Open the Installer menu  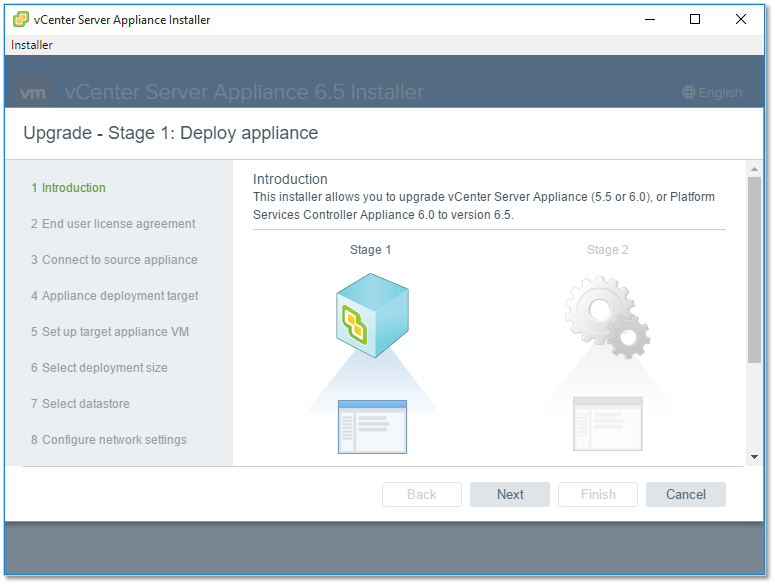click(x=32, y=45)
